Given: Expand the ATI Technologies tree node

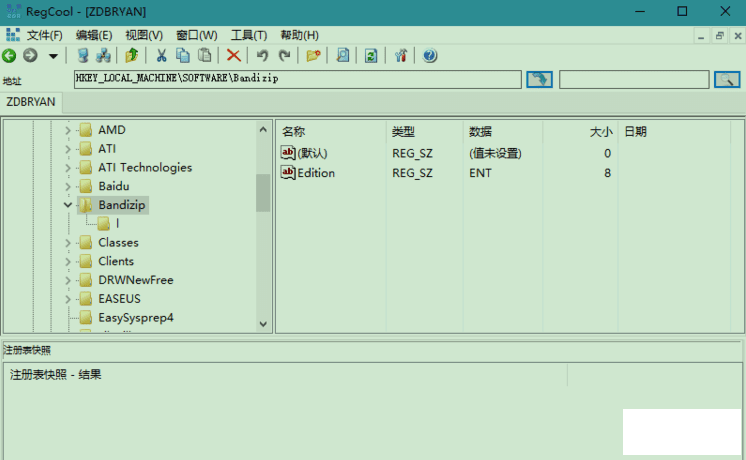Looking at the screenshot, I should click(x=68, y=167).
